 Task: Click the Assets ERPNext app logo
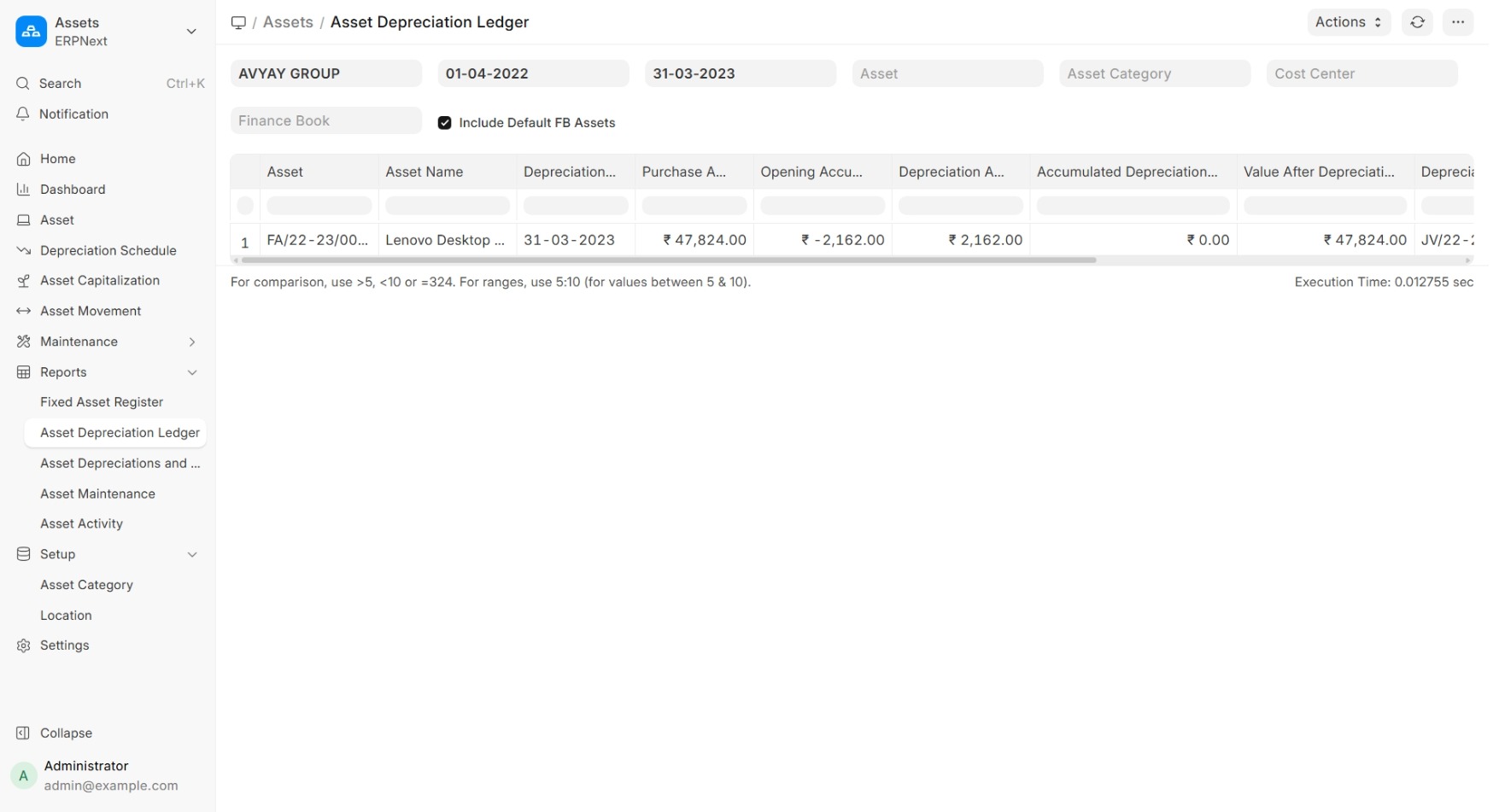pos(32,32)
